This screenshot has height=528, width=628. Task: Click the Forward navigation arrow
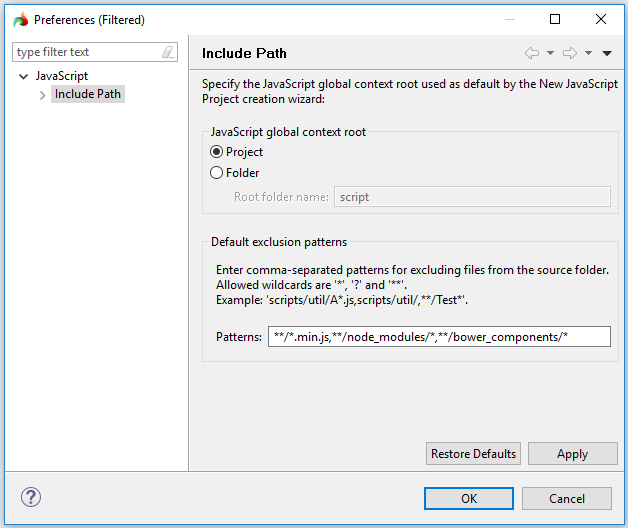[570, 53]
